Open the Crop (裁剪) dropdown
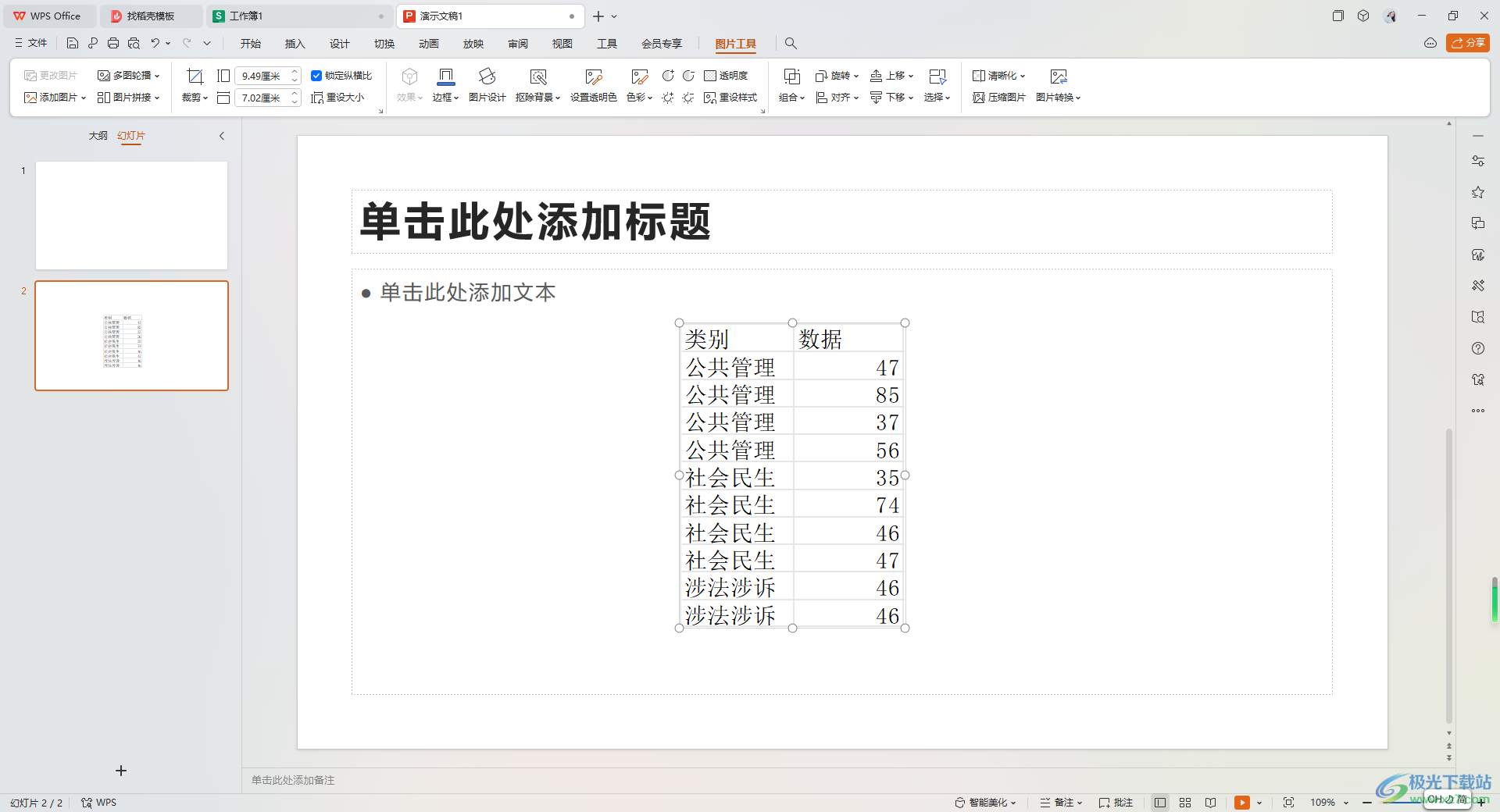Image resolution: width=1500 pixels, height=812 pixels. (195, 98)
